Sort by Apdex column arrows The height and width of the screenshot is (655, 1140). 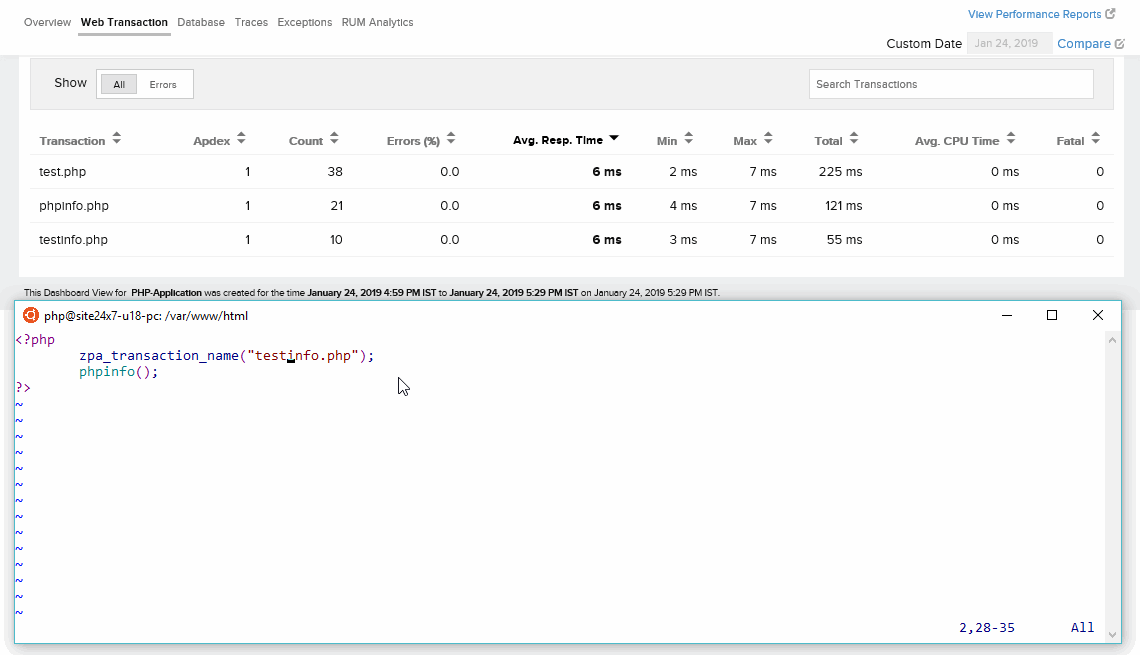point(241,140)
